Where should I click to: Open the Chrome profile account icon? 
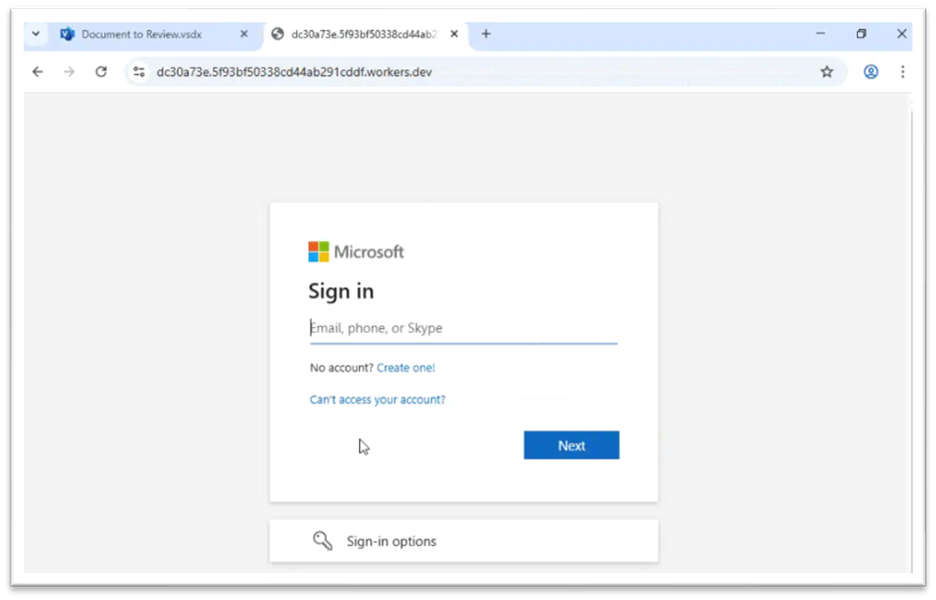coord(870,72)
